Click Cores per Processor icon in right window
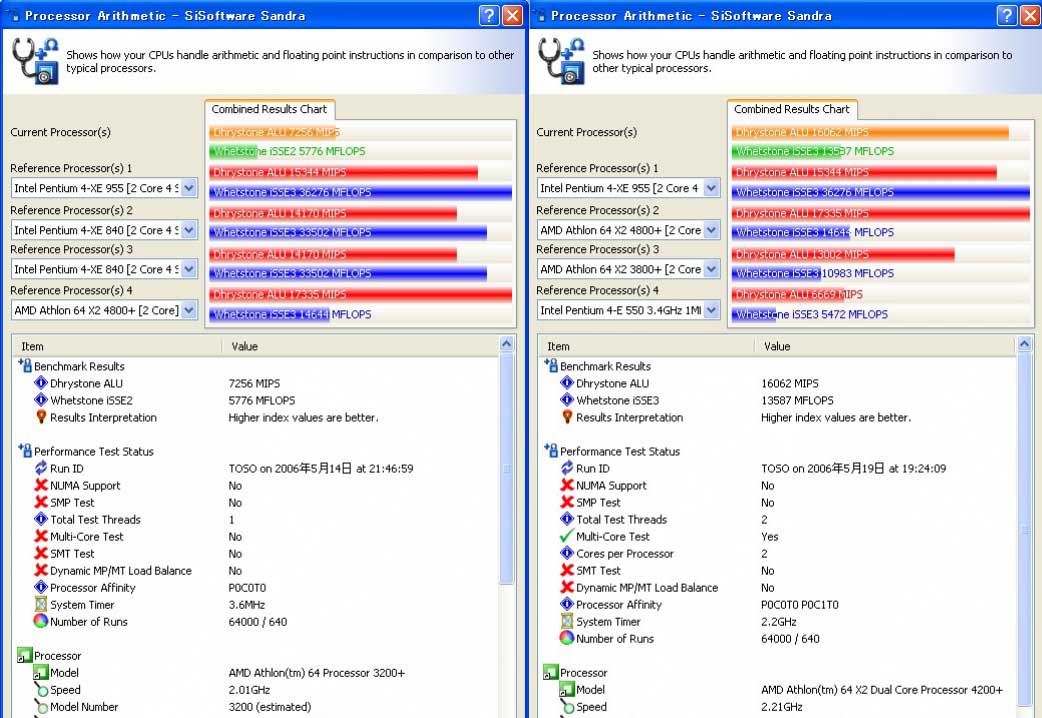This screenshot has width=1042, height=718. (x=567, y=553)
